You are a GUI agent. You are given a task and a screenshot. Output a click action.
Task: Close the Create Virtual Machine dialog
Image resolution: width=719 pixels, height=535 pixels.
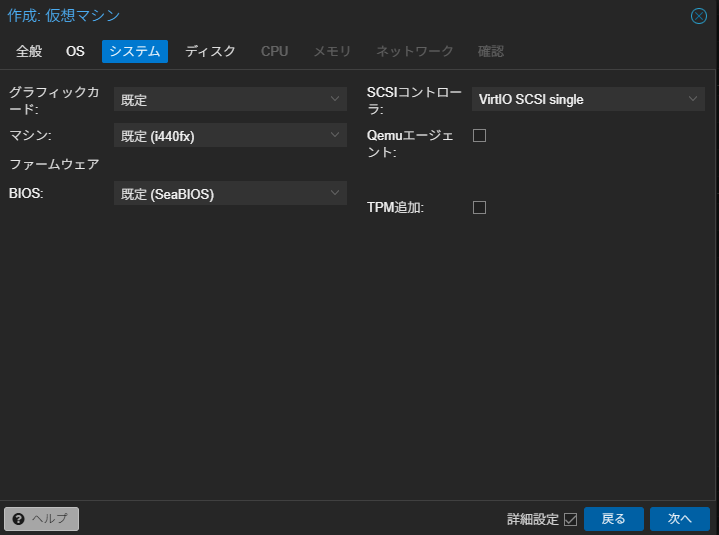[x=699, y=16]
